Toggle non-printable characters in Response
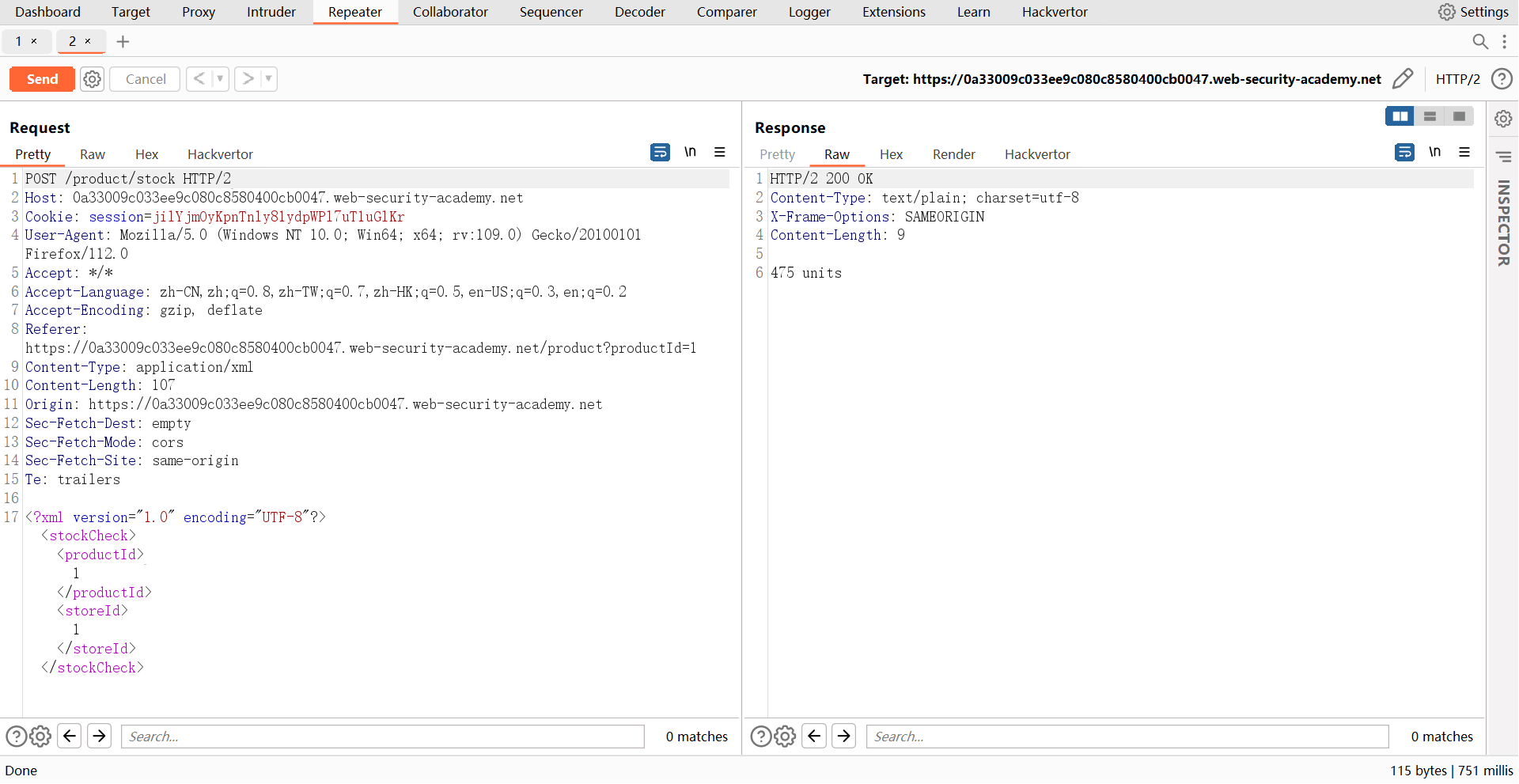This screenshot has width=1519, height=784. (x=1434, y=152)
